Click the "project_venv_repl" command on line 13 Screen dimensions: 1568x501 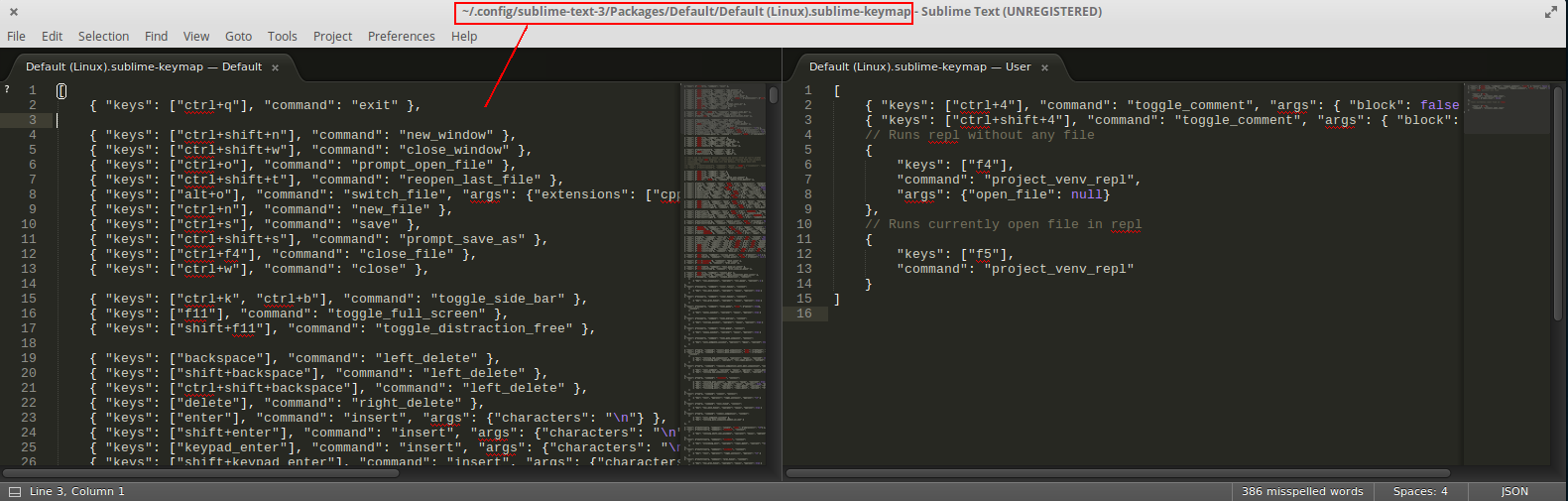[1059, 269]
